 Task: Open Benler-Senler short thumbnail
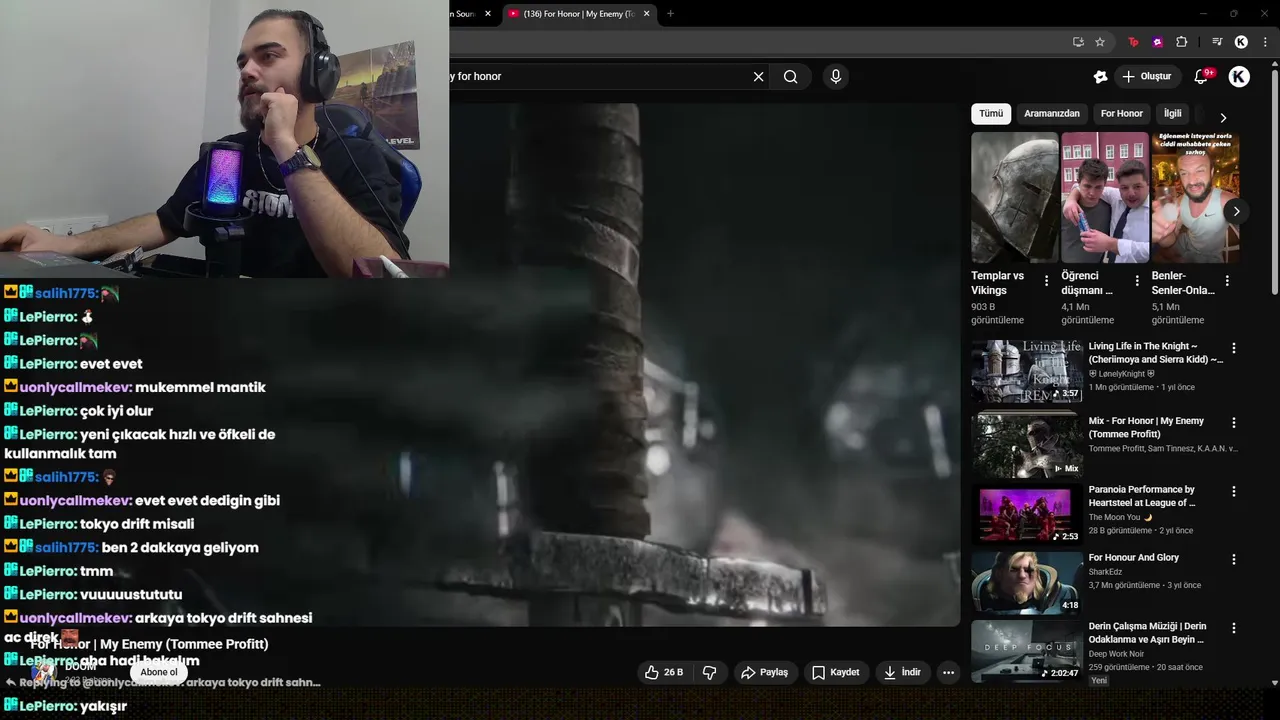[1195, 197]
